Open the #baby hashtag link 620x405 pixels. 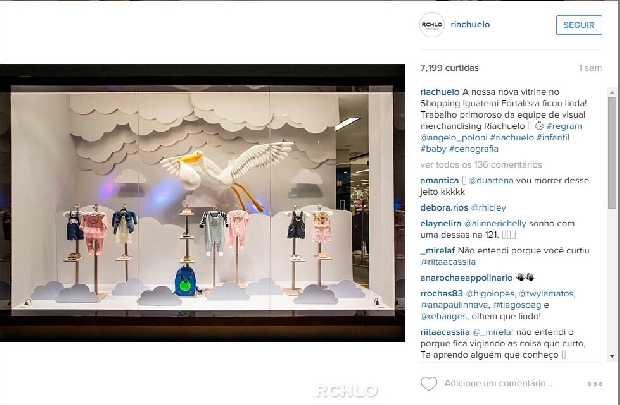pos(433,149)
